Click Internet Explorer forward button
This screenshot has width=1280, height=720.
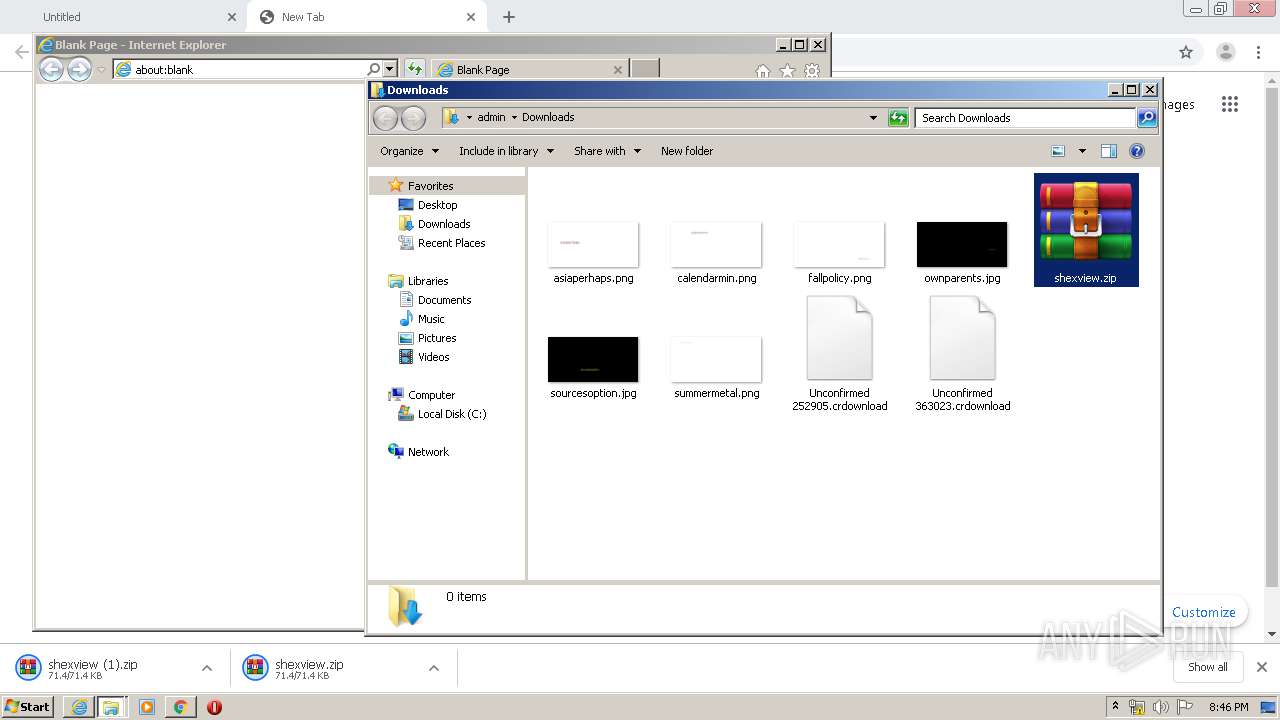[79, 69]
